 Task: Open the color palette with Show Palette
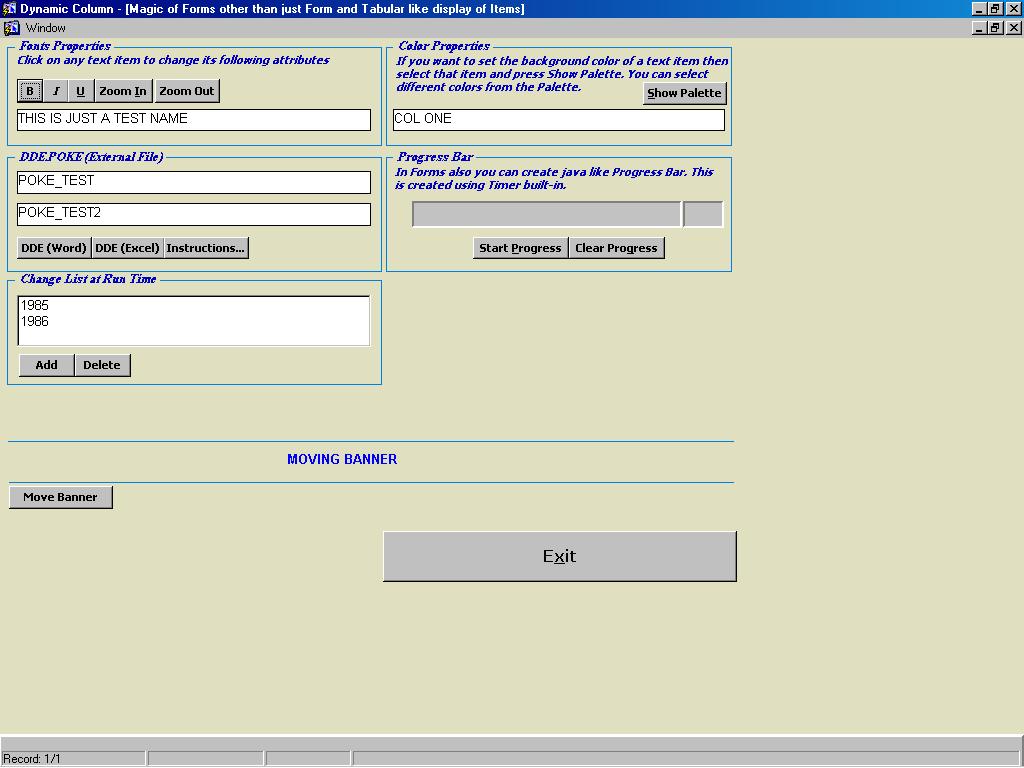tap(684, 93)
